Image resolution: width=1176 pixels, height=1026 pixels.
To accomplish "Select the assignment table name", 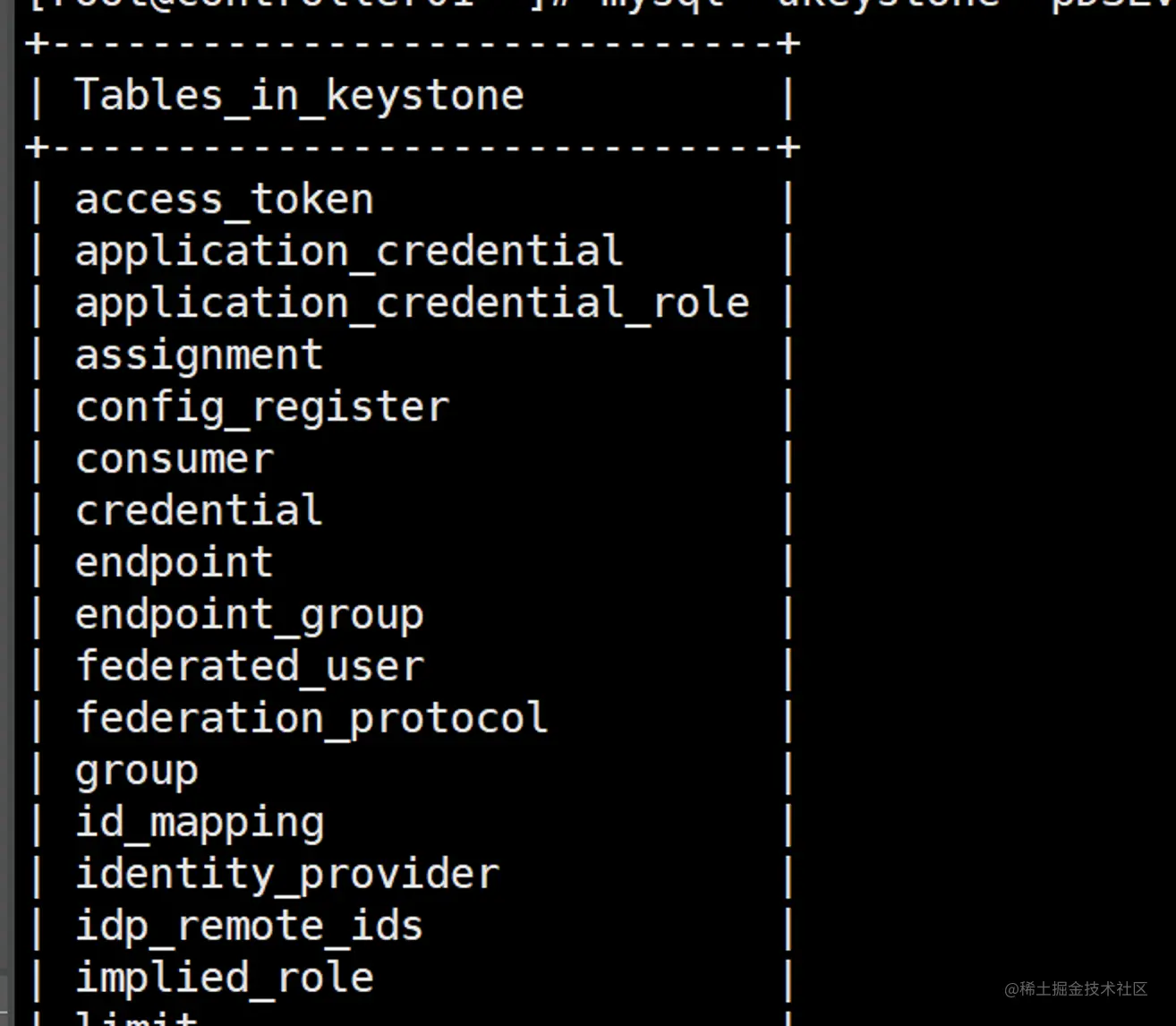I will coord(199,355).
